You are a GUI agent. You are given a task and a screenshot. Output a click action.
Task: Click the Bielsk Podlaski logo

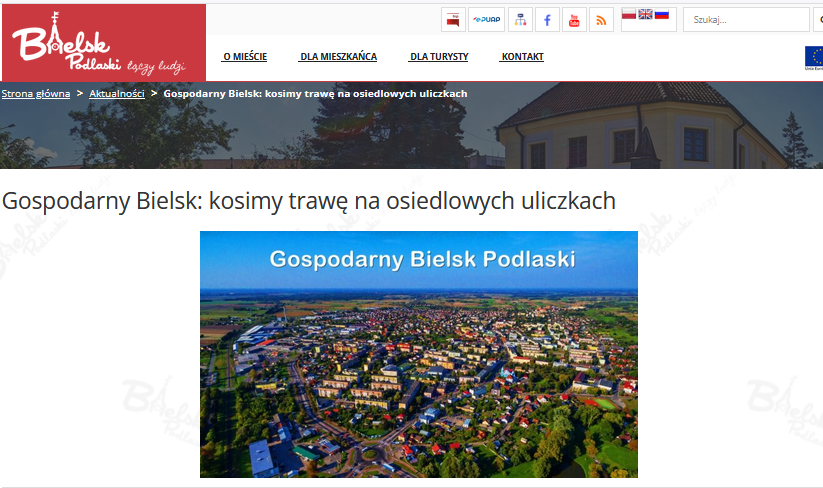[x=104, y=43]
